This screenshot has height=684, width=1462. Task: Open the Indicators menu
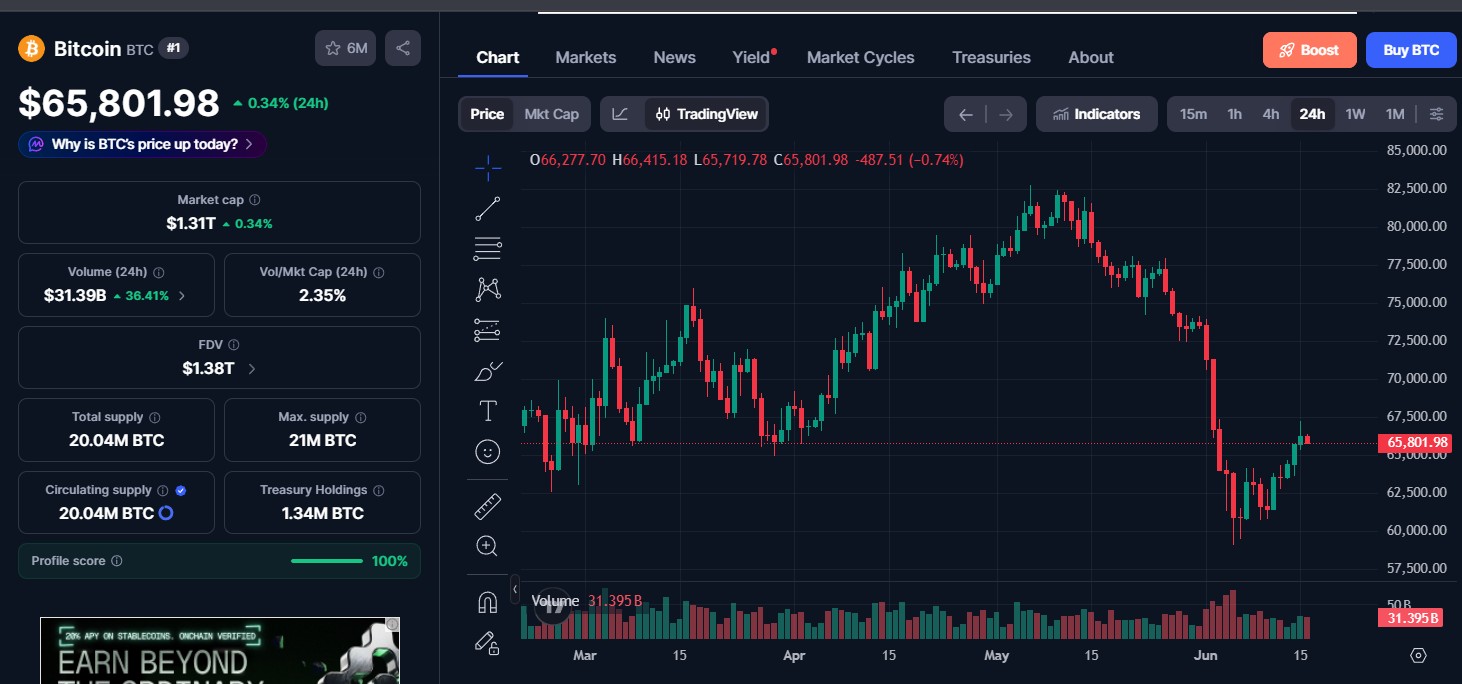(1096, 114)
